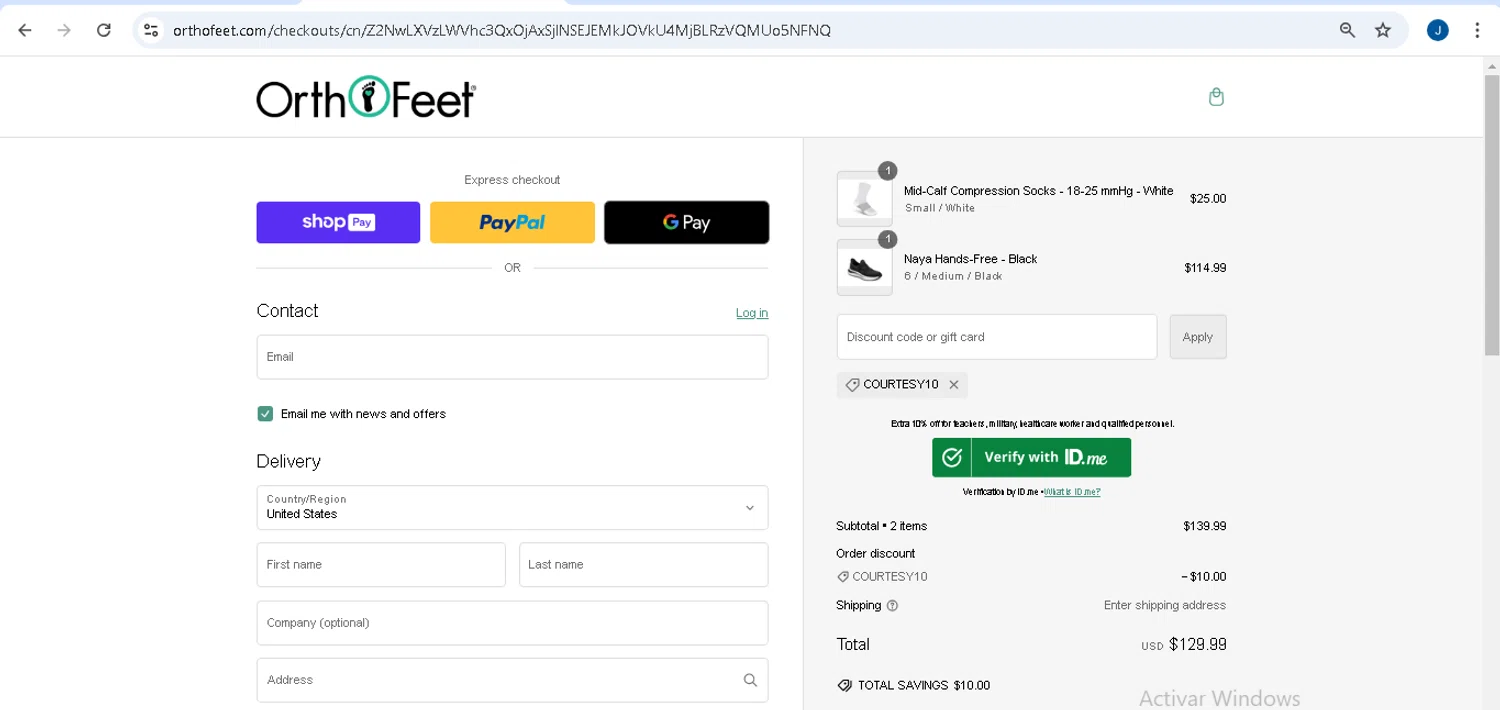1500x710 pixels.
Task: Go forward in browser history
Action: tap(64, 30)
